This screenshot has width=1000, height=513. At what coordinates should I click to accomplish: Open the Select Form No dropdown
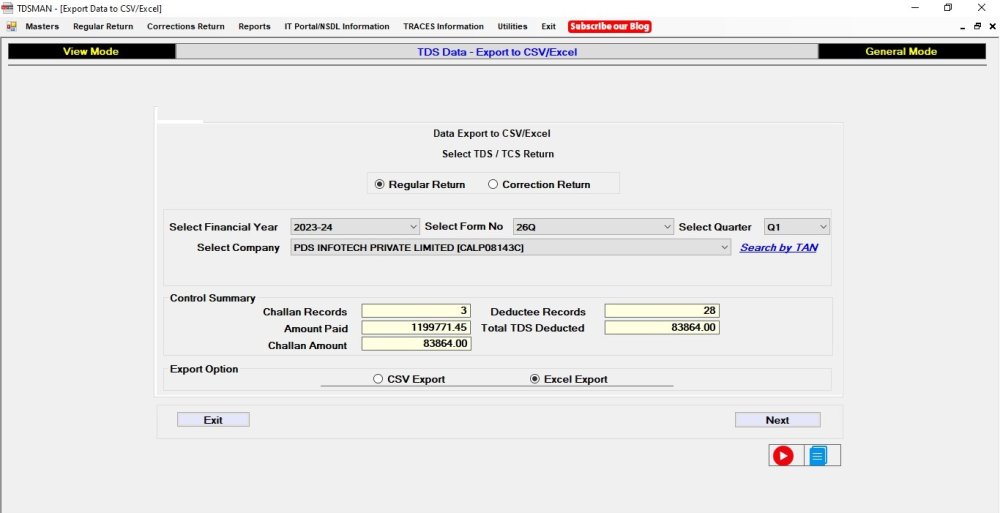pos(593,227)
